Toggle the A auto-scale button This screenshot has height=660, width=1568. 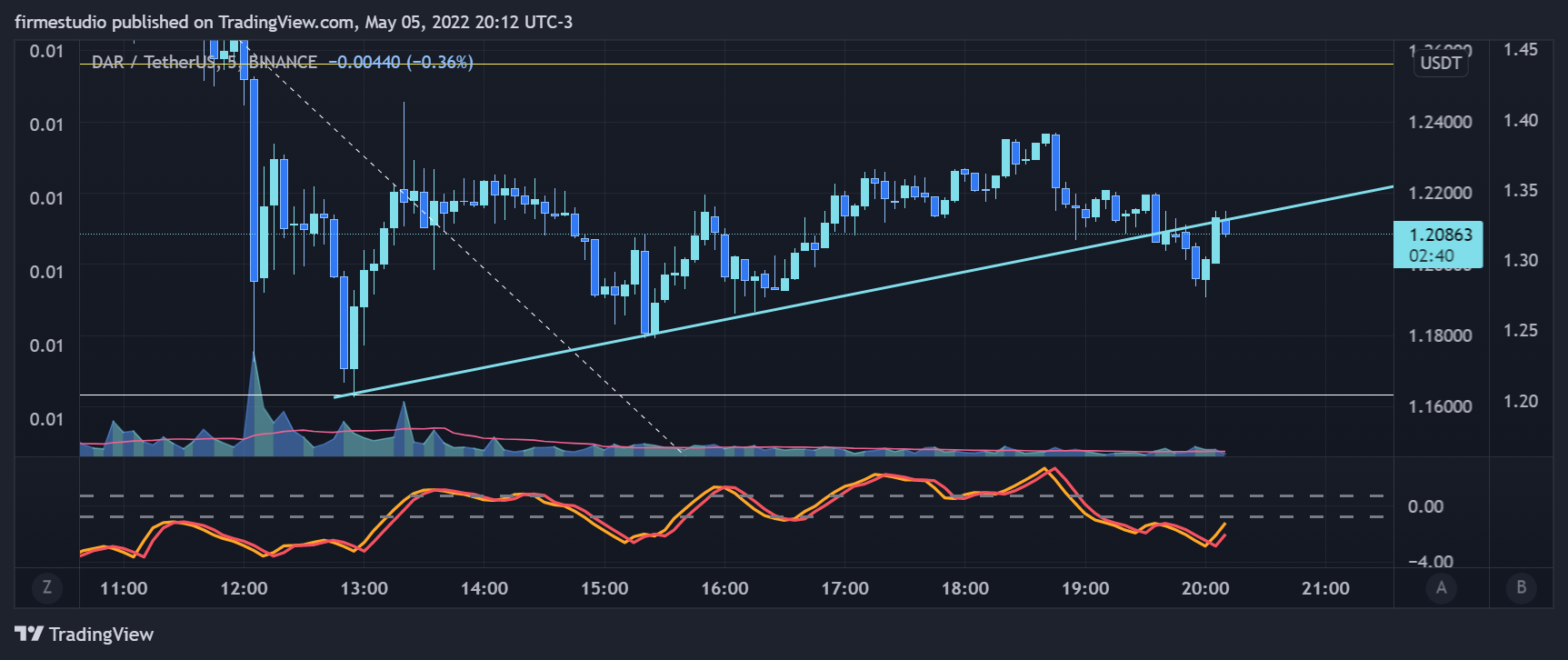1441,588
